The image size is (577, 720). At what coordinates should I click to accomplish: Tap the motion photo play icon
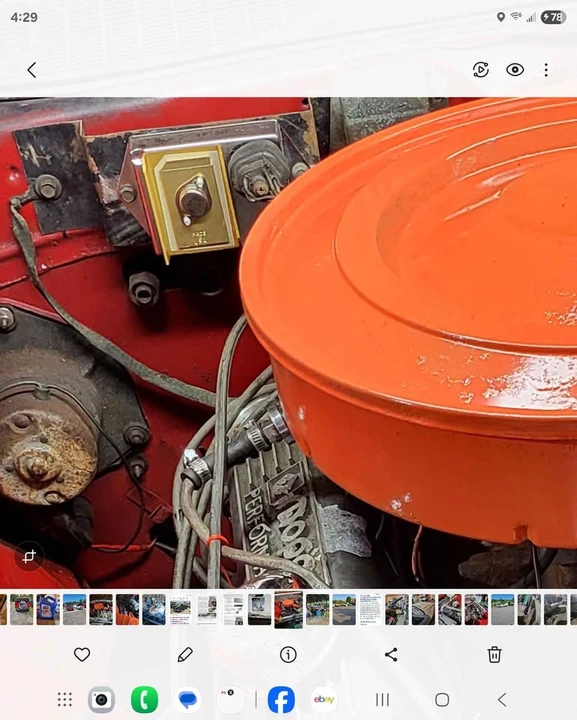tap(481, 70)
